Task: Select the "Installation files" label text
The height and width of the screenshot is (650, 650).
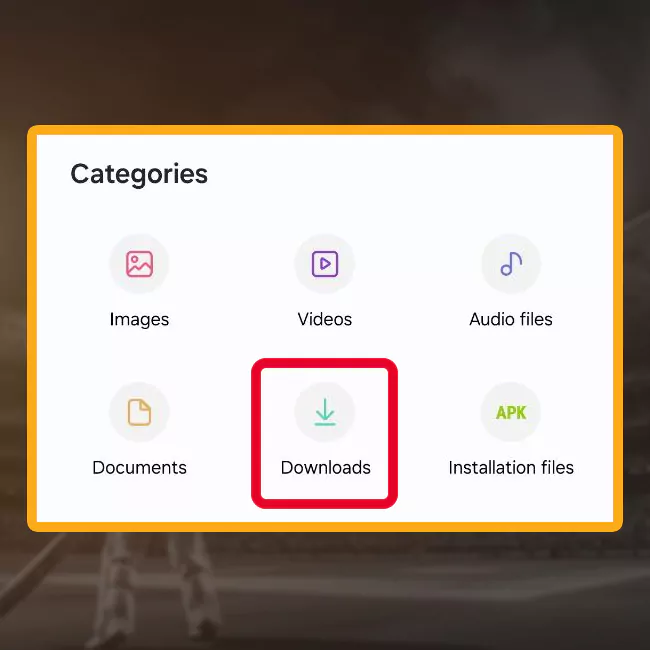Action: (511, 468)
